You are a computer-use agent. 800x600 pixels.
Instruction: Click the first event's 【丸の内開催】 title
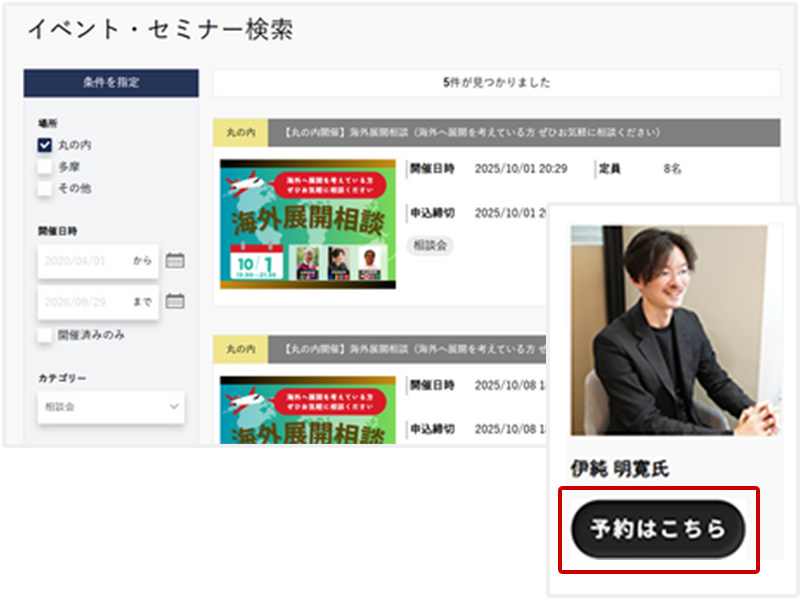470,132
